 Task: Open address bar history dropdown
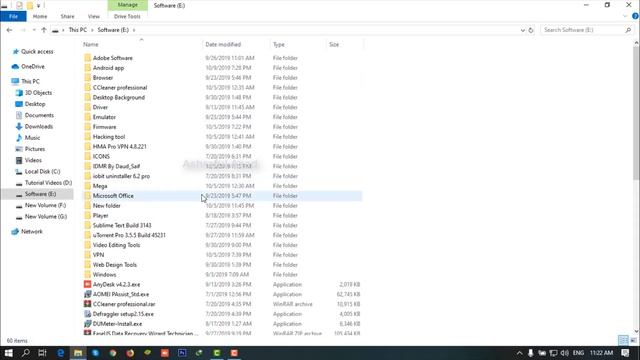click(x=522, y=30)
